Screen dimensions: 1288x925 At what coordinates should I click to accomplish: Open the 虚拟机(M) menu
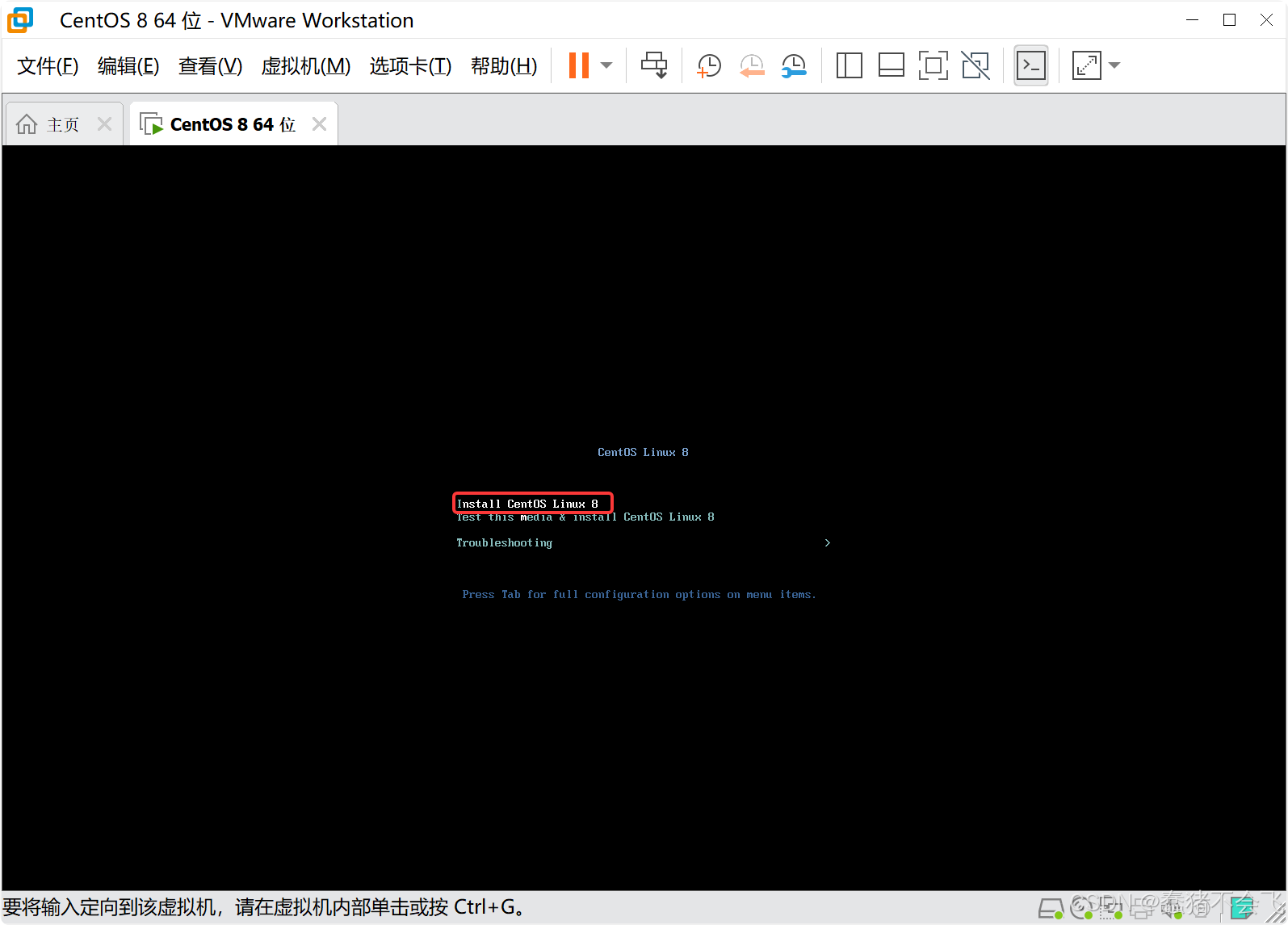306,66
